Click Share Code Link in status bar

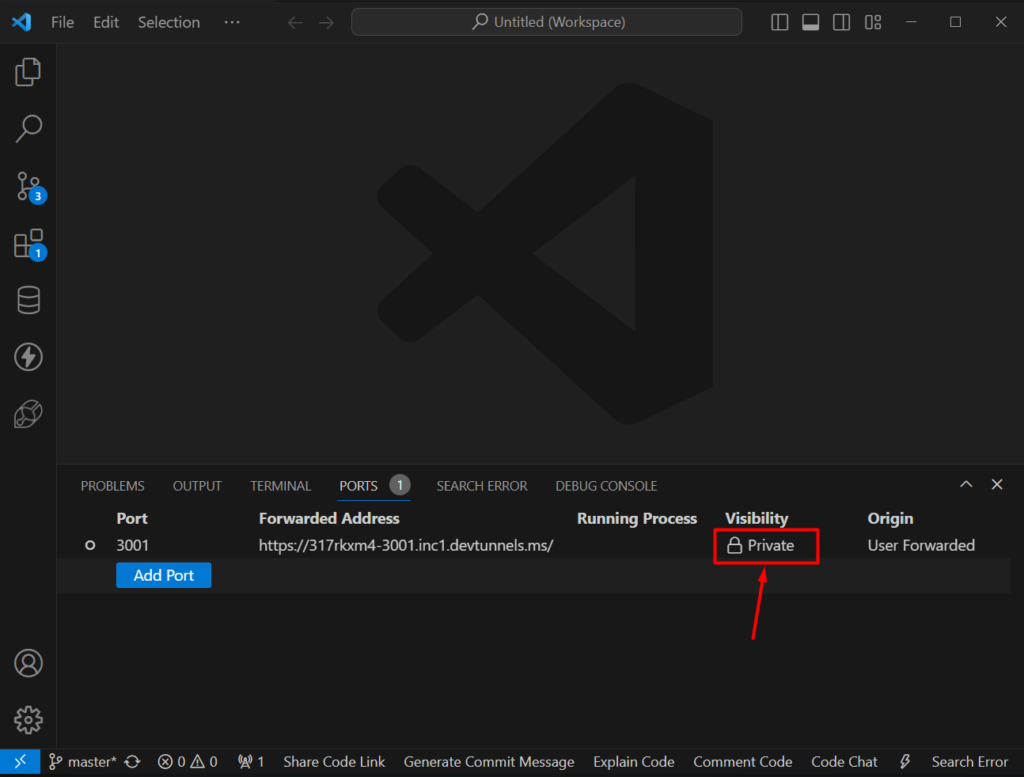point(334,762)
